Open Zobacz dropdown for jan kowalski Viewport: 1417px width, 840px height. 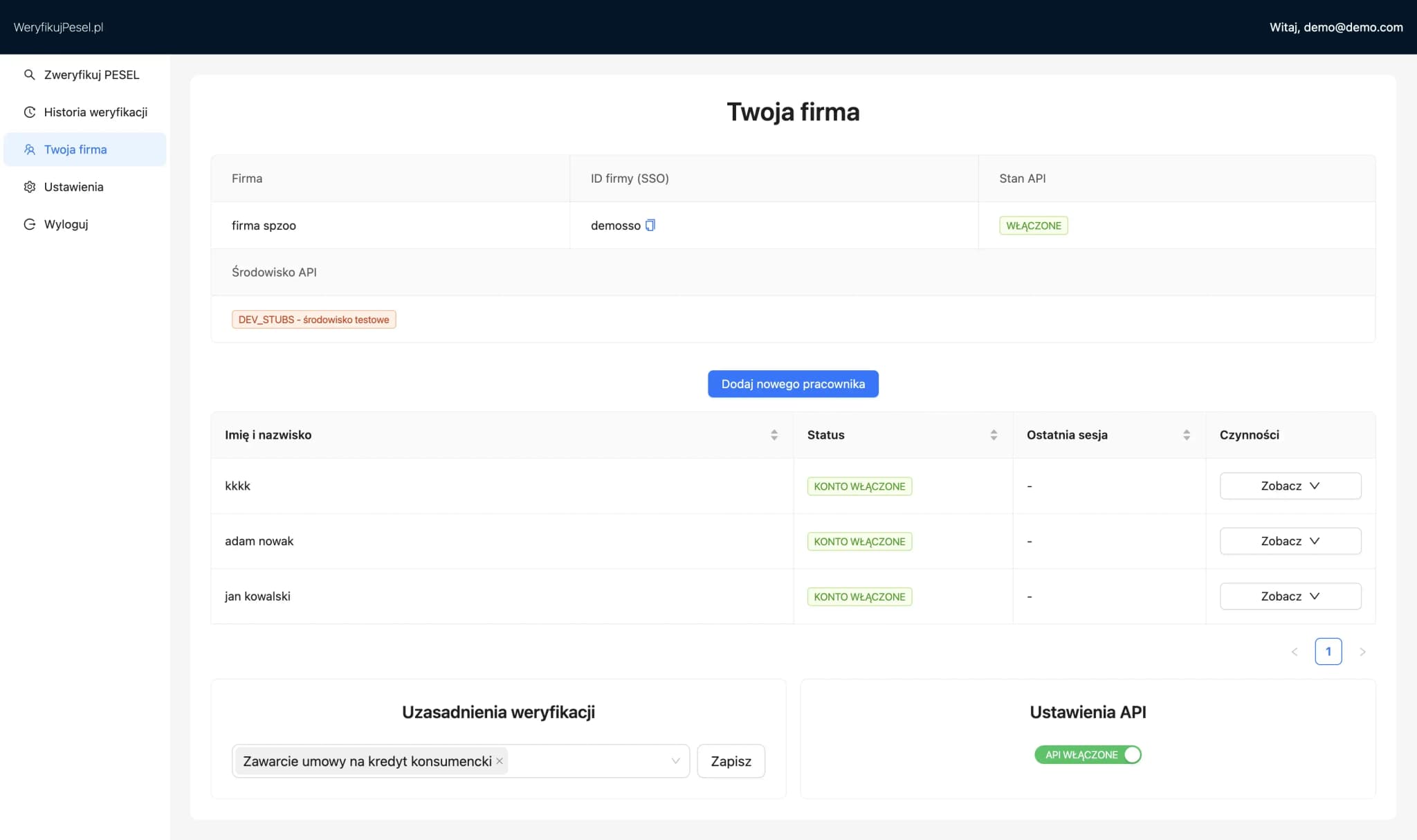click(x=1290, y=596)
